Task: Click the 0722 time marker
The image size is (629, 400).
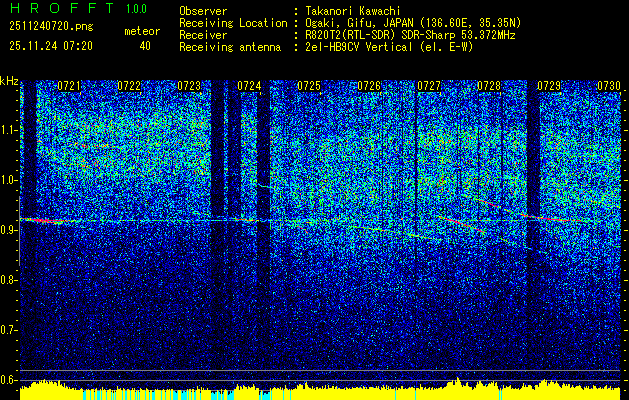Action: (129, 86)
